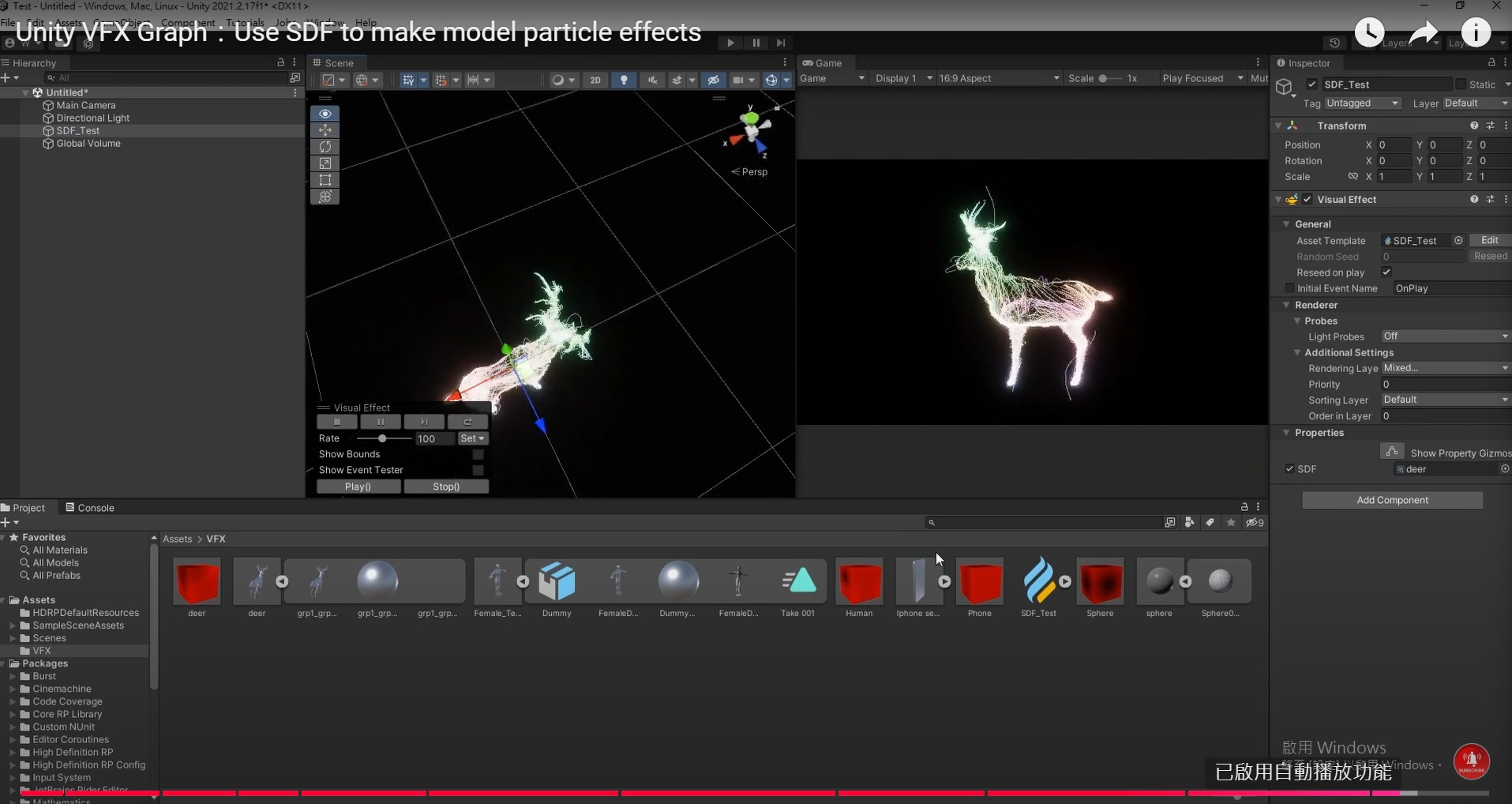Toggle Reseed on play checkbox
The image size is (1512, 804).
pos(1386,272)
